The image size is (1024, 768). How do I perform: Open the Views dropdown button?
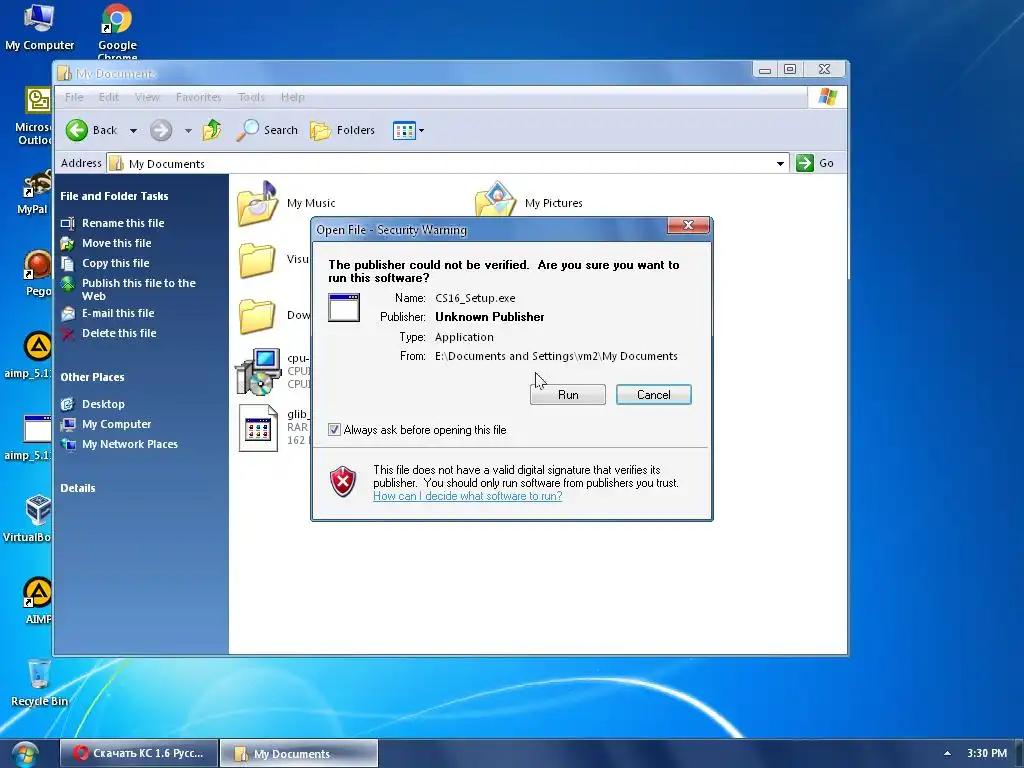coord(409,131)
